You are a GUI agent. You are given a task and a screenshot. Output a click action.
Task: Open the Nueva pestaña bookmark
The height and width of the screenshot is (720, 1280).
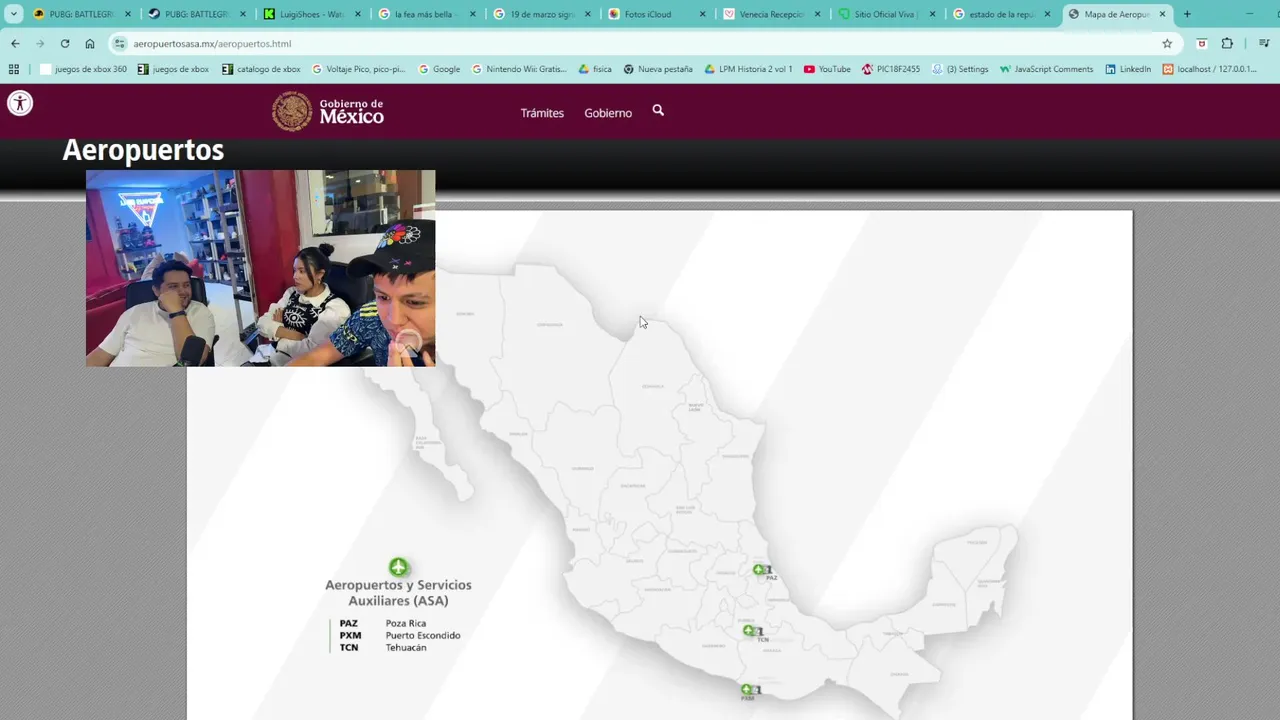coord(658,69)
